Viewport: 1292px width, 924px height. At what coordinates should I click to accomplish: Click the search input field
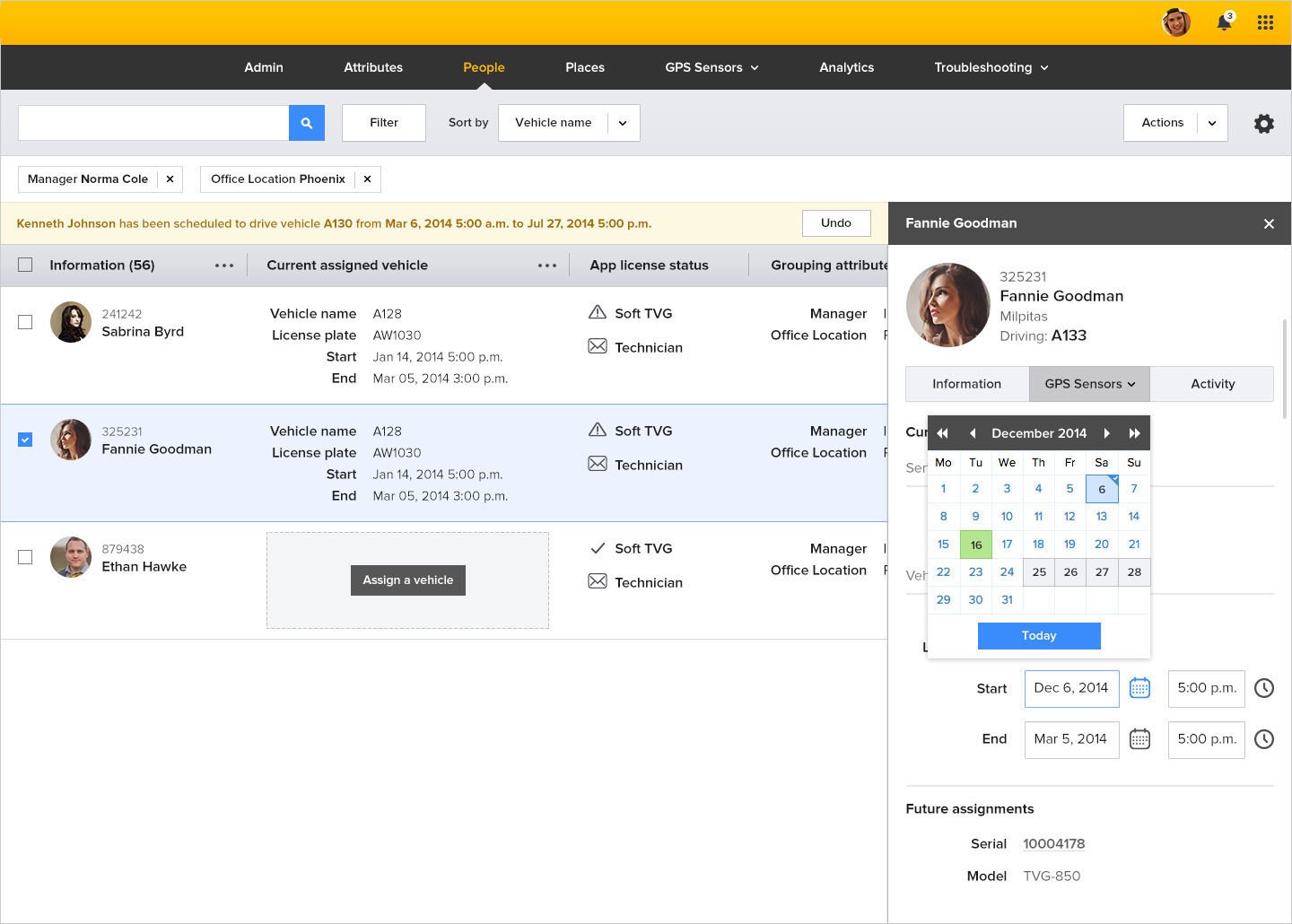(x=153, y=123)
